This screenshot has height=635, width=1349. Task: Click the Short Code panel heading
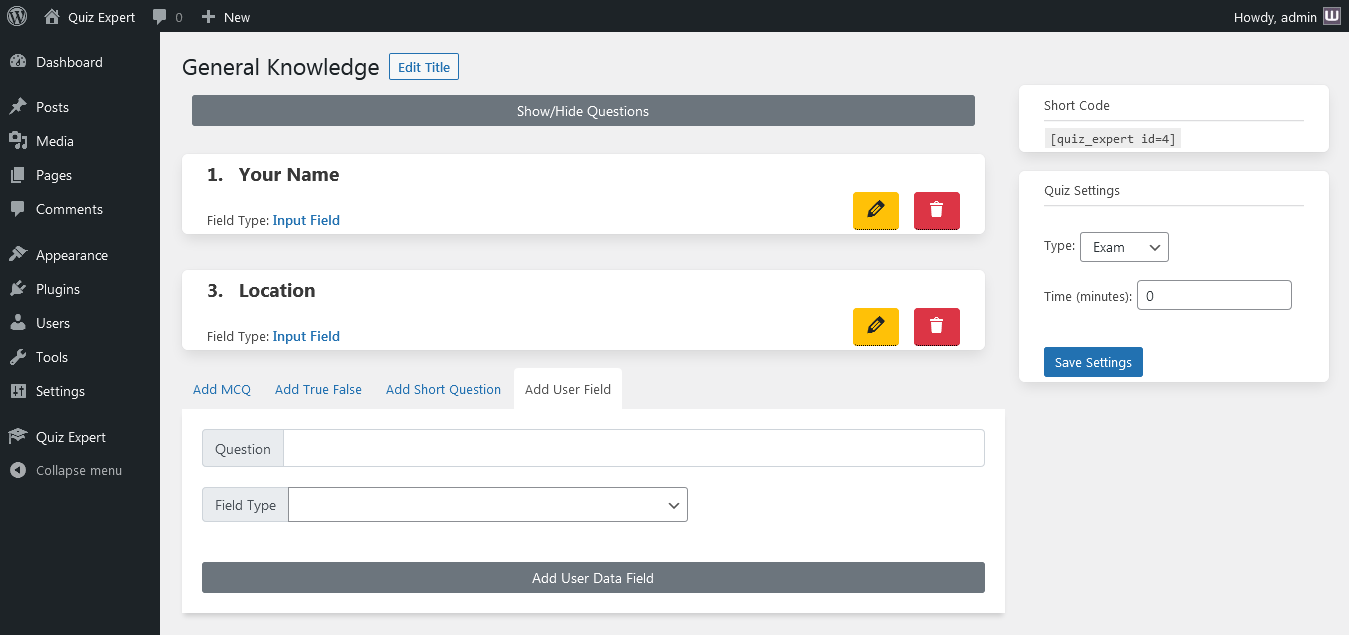point(1077,105)
